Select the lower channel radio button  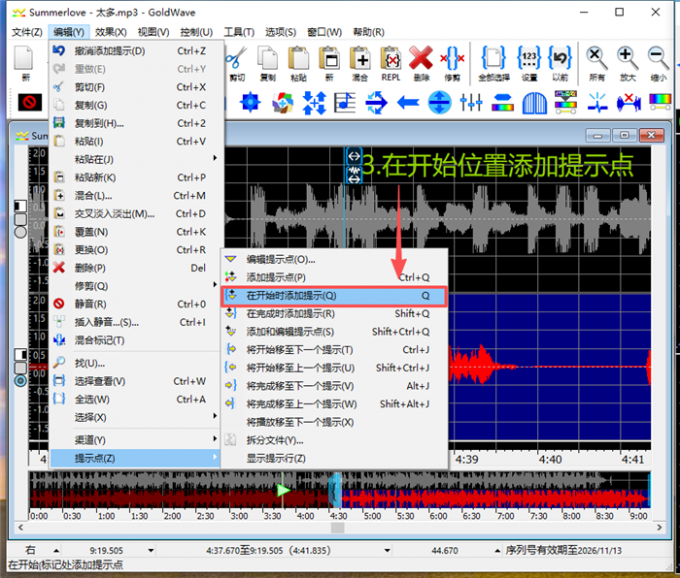pos(21,380)
